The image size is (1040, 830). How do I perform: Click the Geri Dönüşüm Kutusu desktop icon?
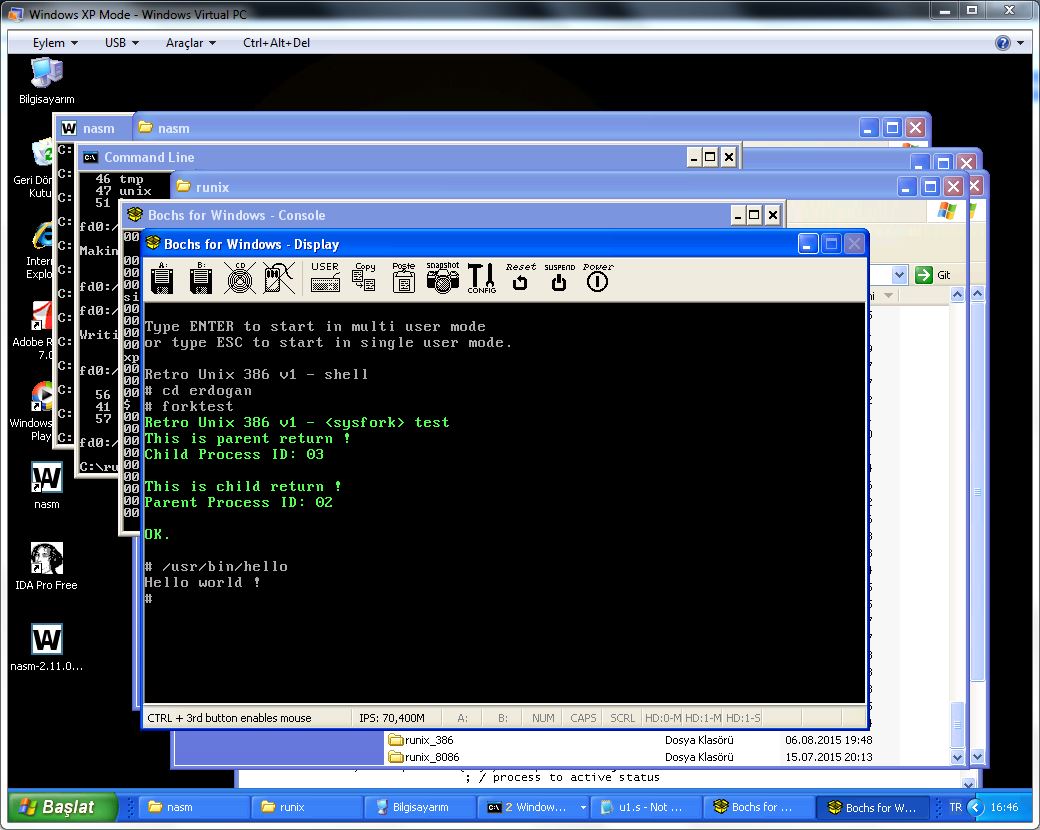(34, 169)
